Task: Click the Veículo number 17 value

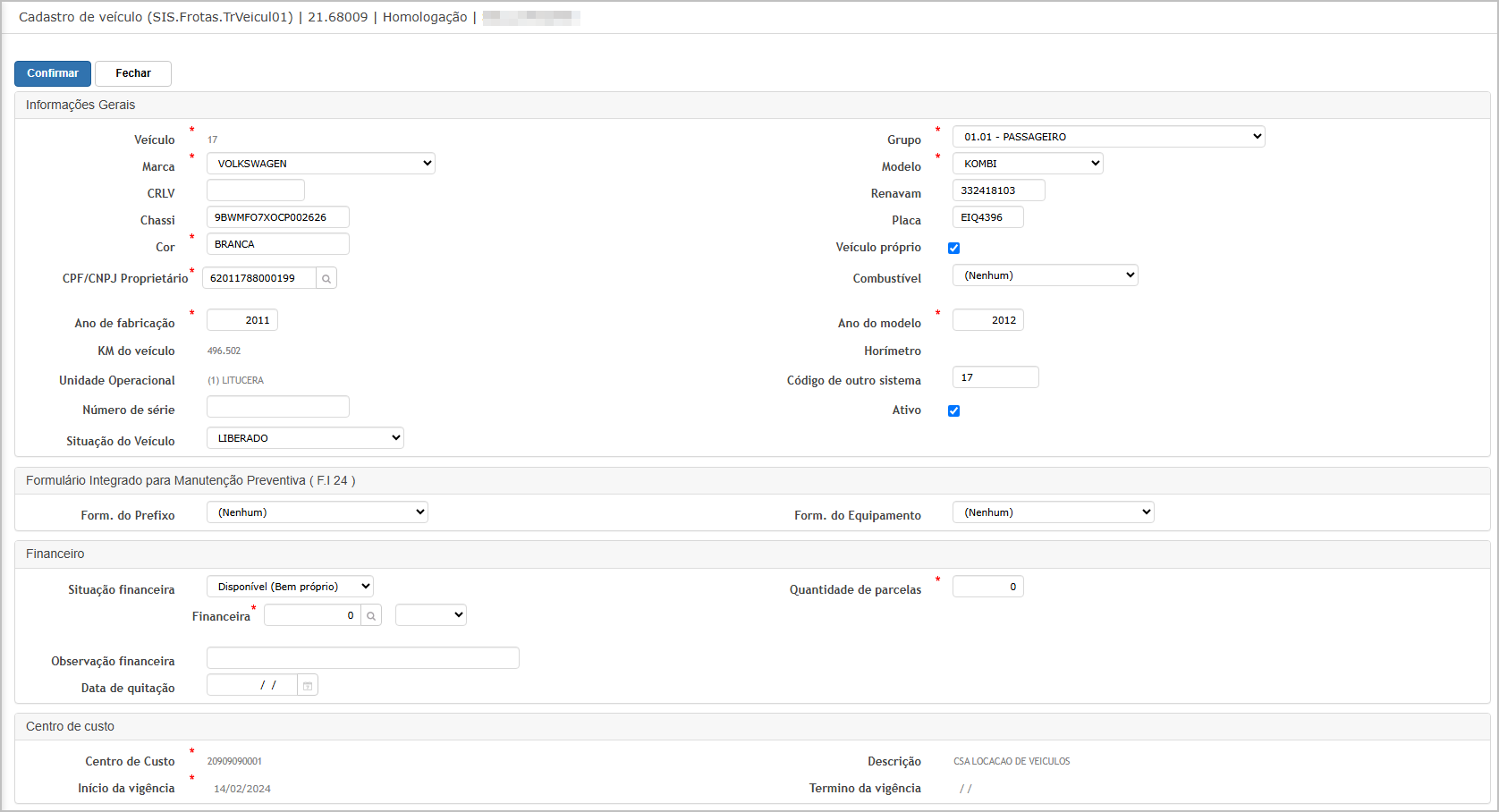Action: point(213,140)
